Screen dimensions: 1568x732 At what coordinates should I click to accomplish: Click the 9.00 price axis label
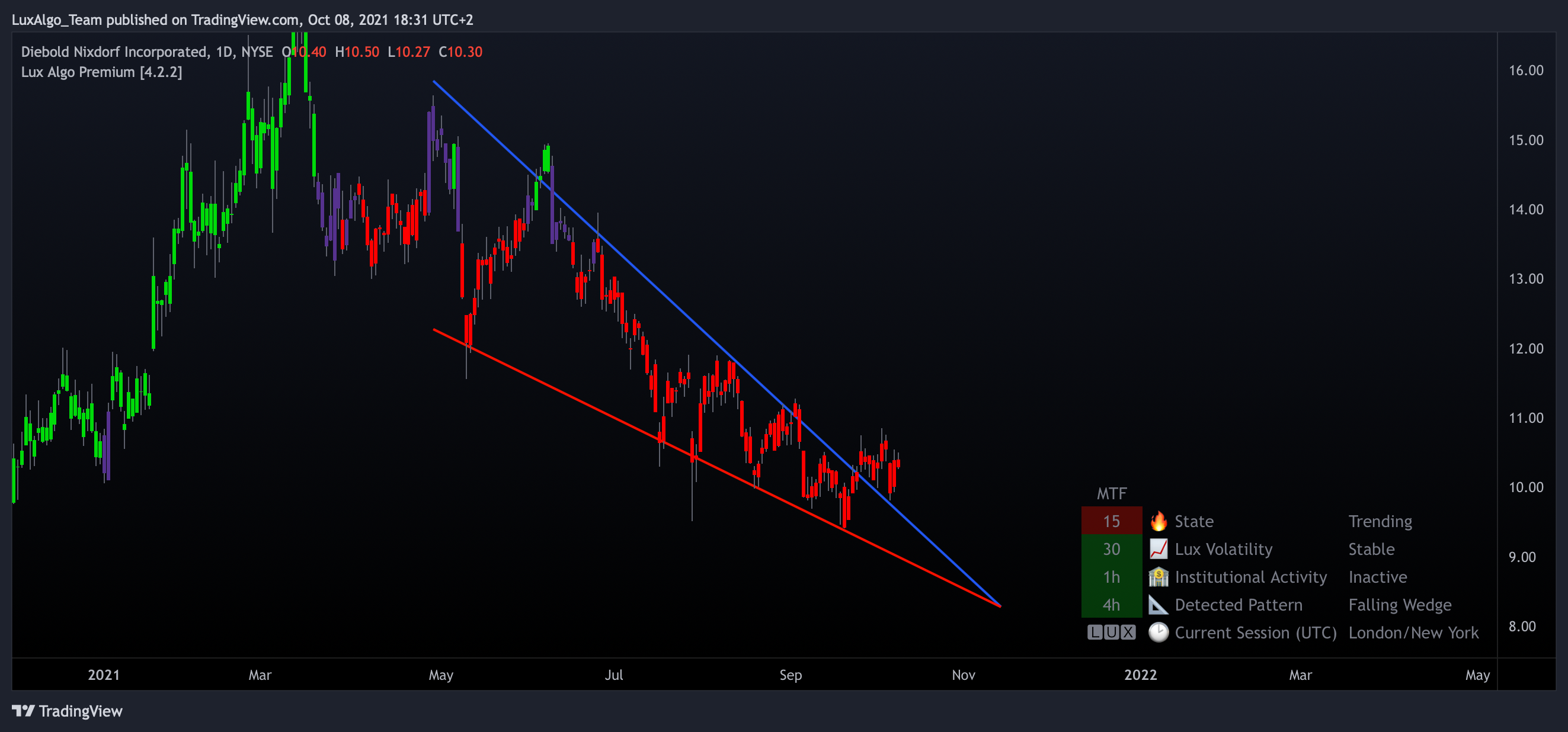coord(1522,557)
